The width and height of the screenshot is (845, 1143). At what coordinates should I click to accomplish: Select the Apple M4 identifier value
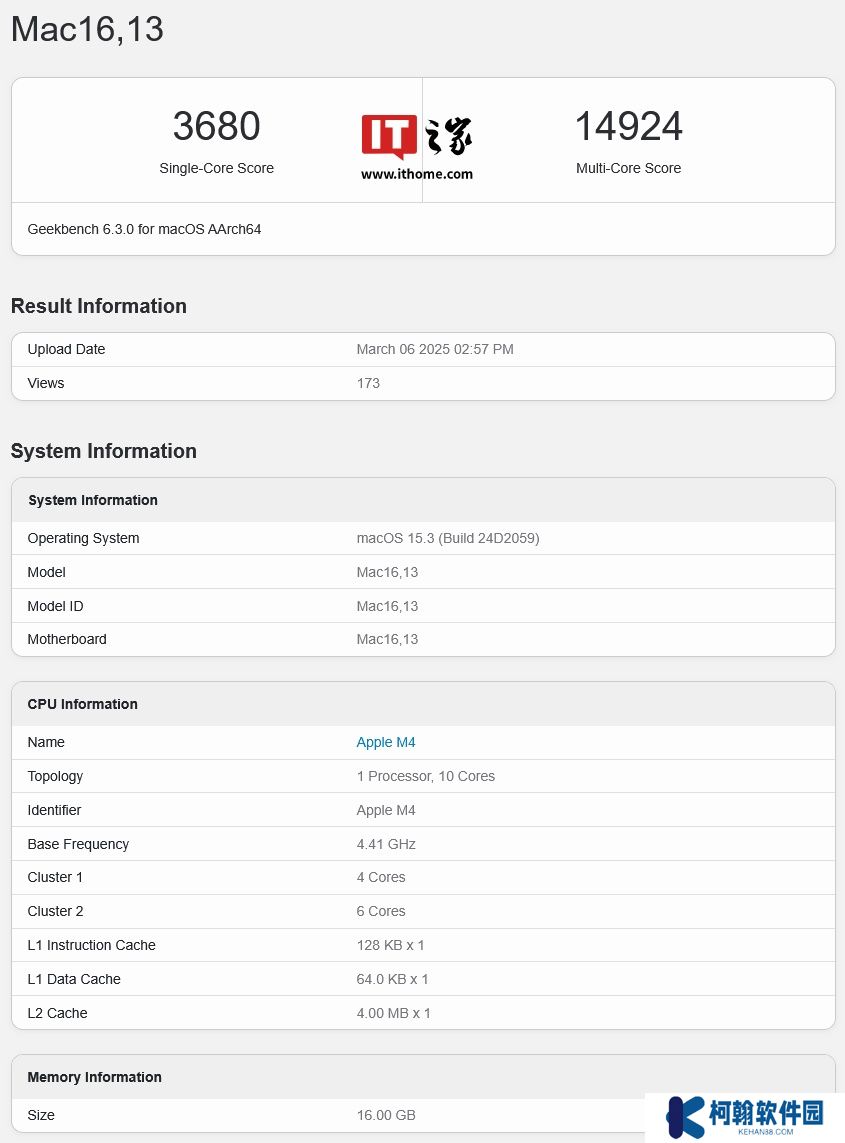coord(386,811)
